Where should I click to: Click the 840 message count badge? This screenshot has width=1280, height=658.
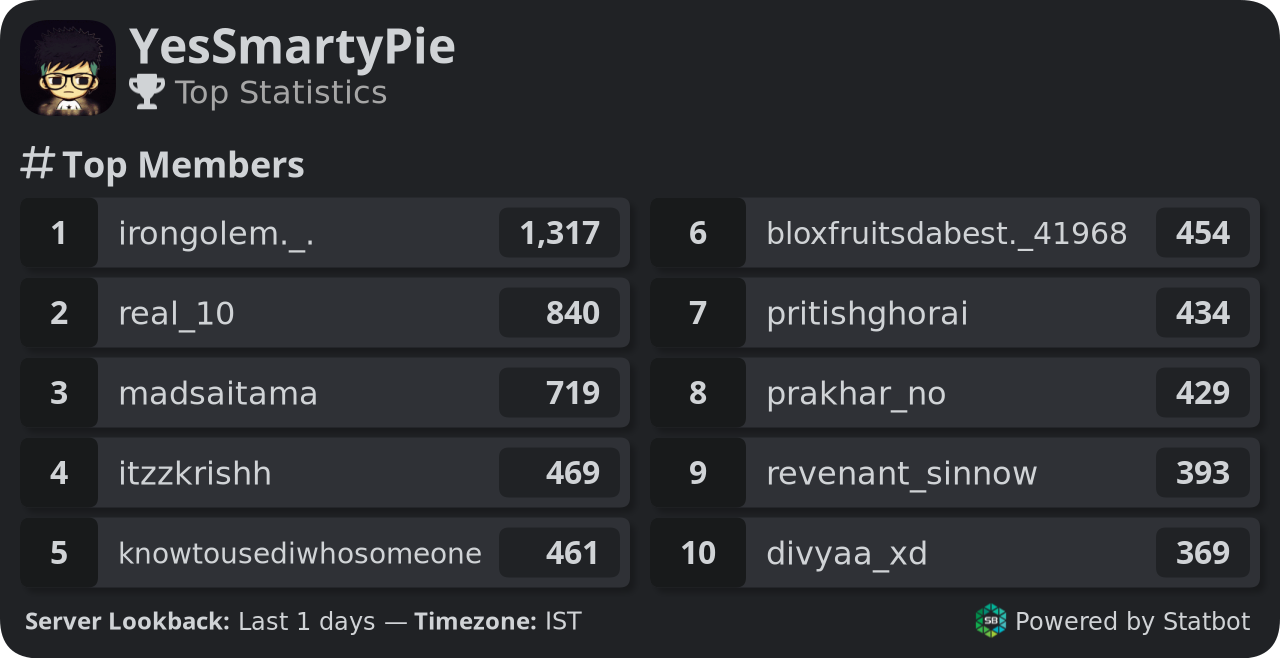click(x=560, y=313)
